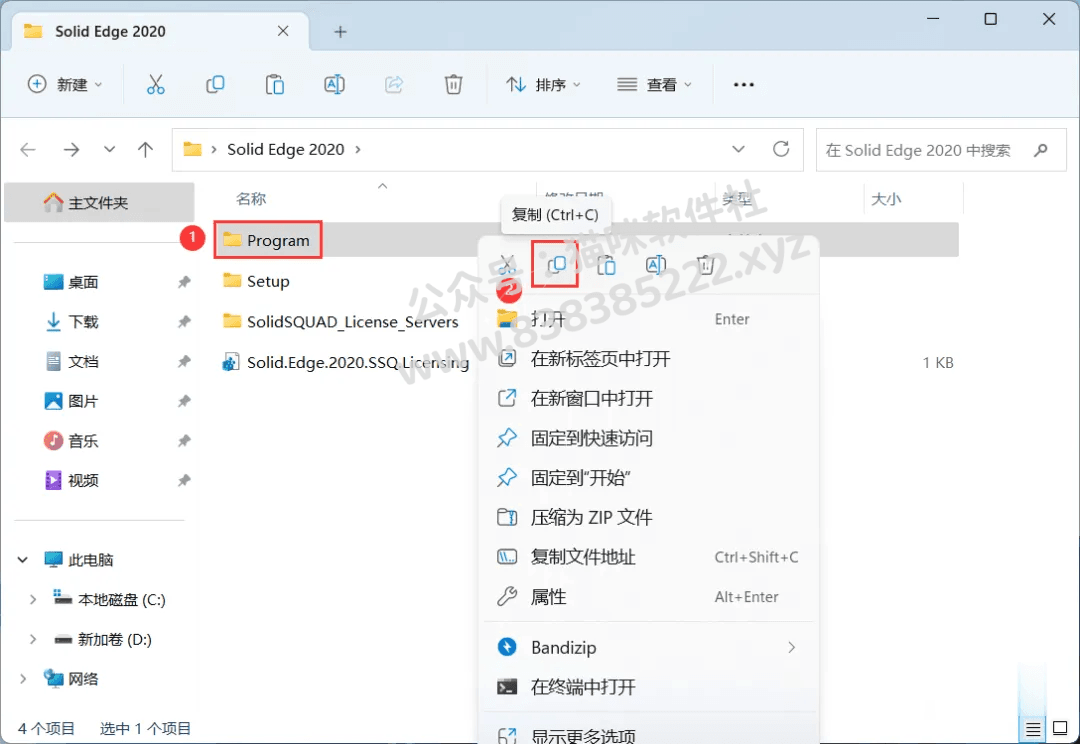The width and height of the screenshot is (1080, 744).
Task: Click the toolbar Delete trash icon
Action: point(453,85)
